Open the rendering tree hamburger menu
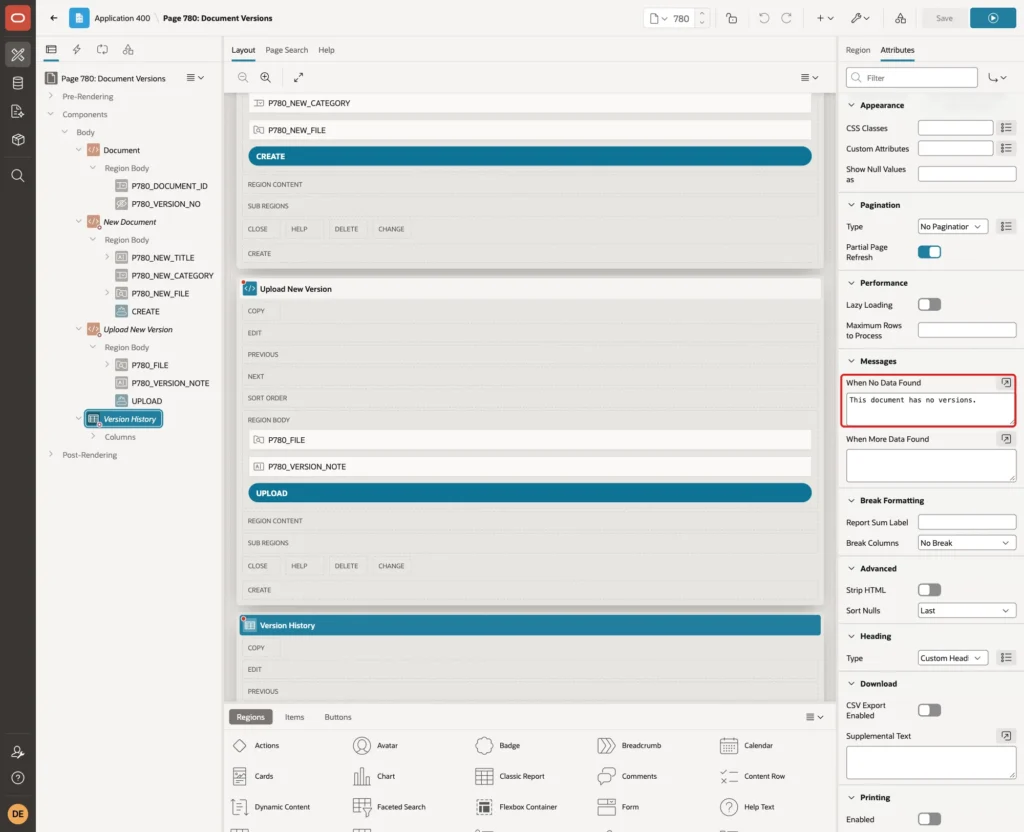This screenshot has height=832, width=1024. click(195, 78)
